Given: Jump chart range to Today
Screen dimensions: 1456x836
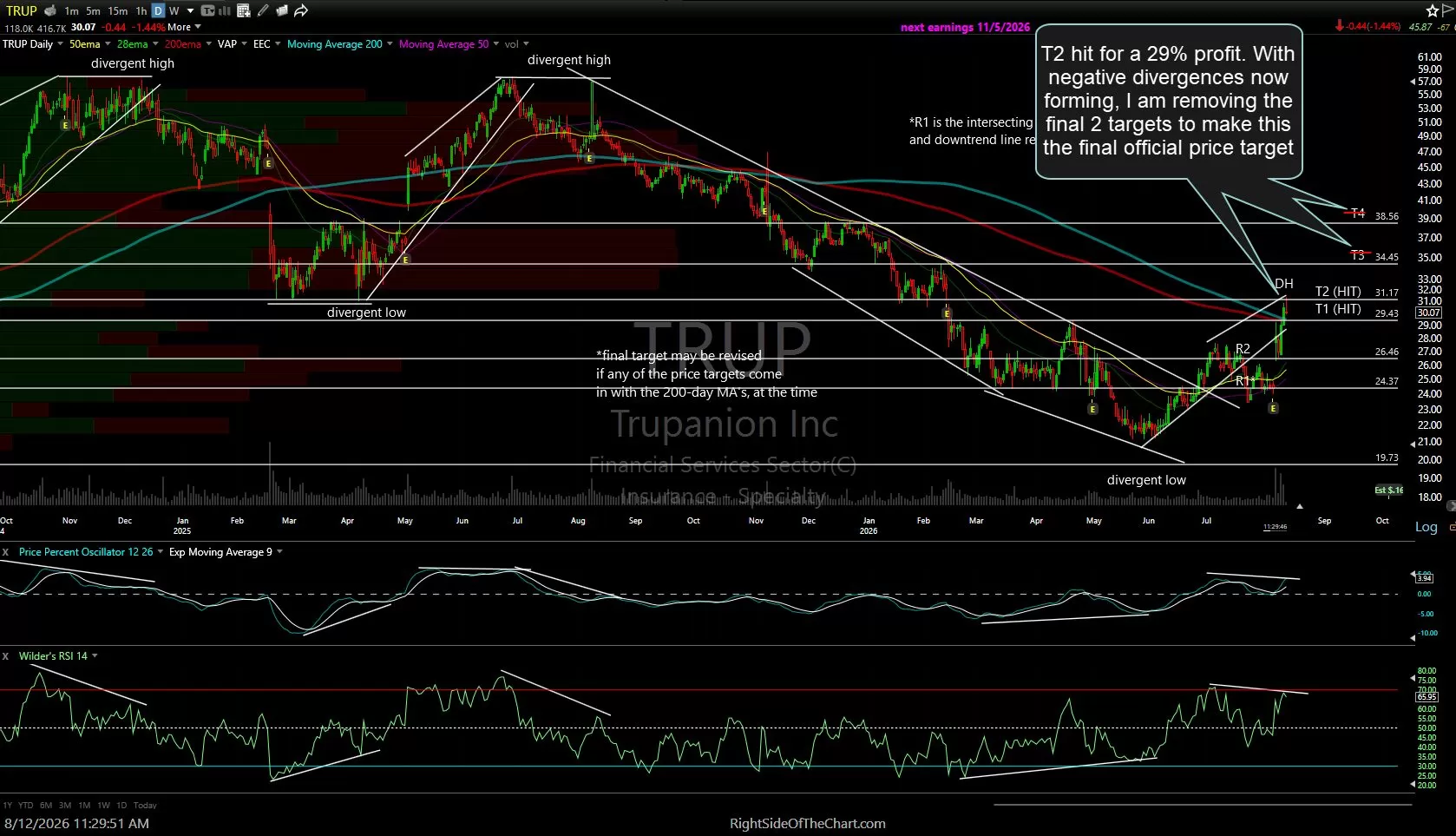Looking at the screenshot, I should click(145, 806).
